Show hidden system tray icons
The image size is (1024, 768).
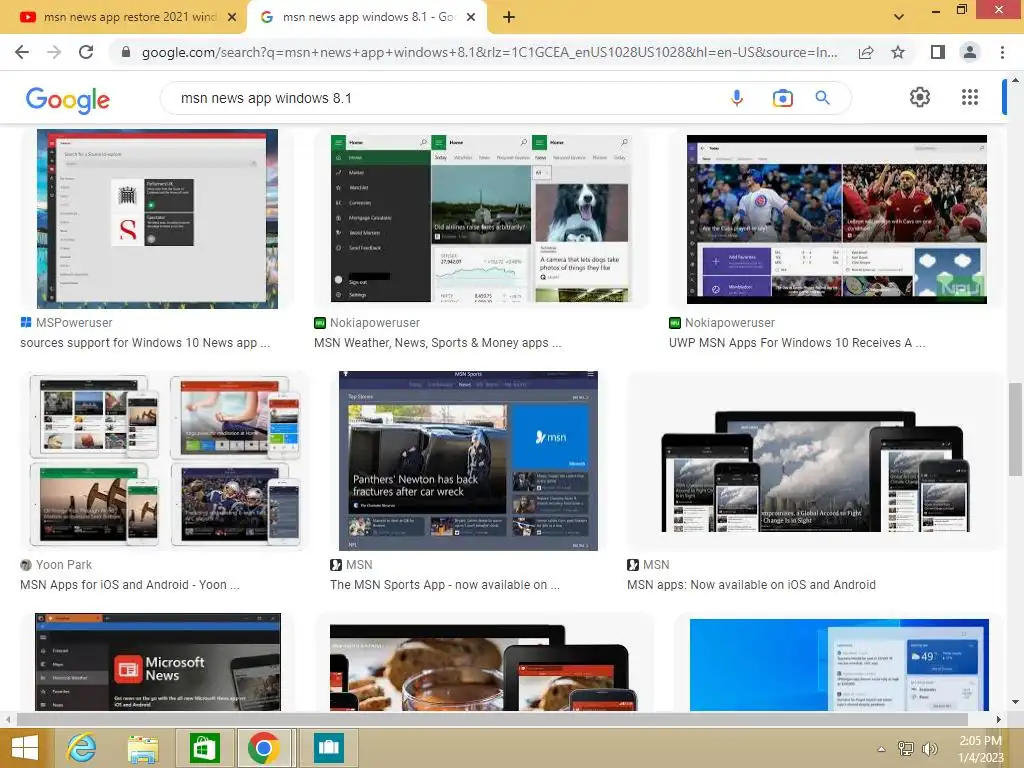click(881, 749)
